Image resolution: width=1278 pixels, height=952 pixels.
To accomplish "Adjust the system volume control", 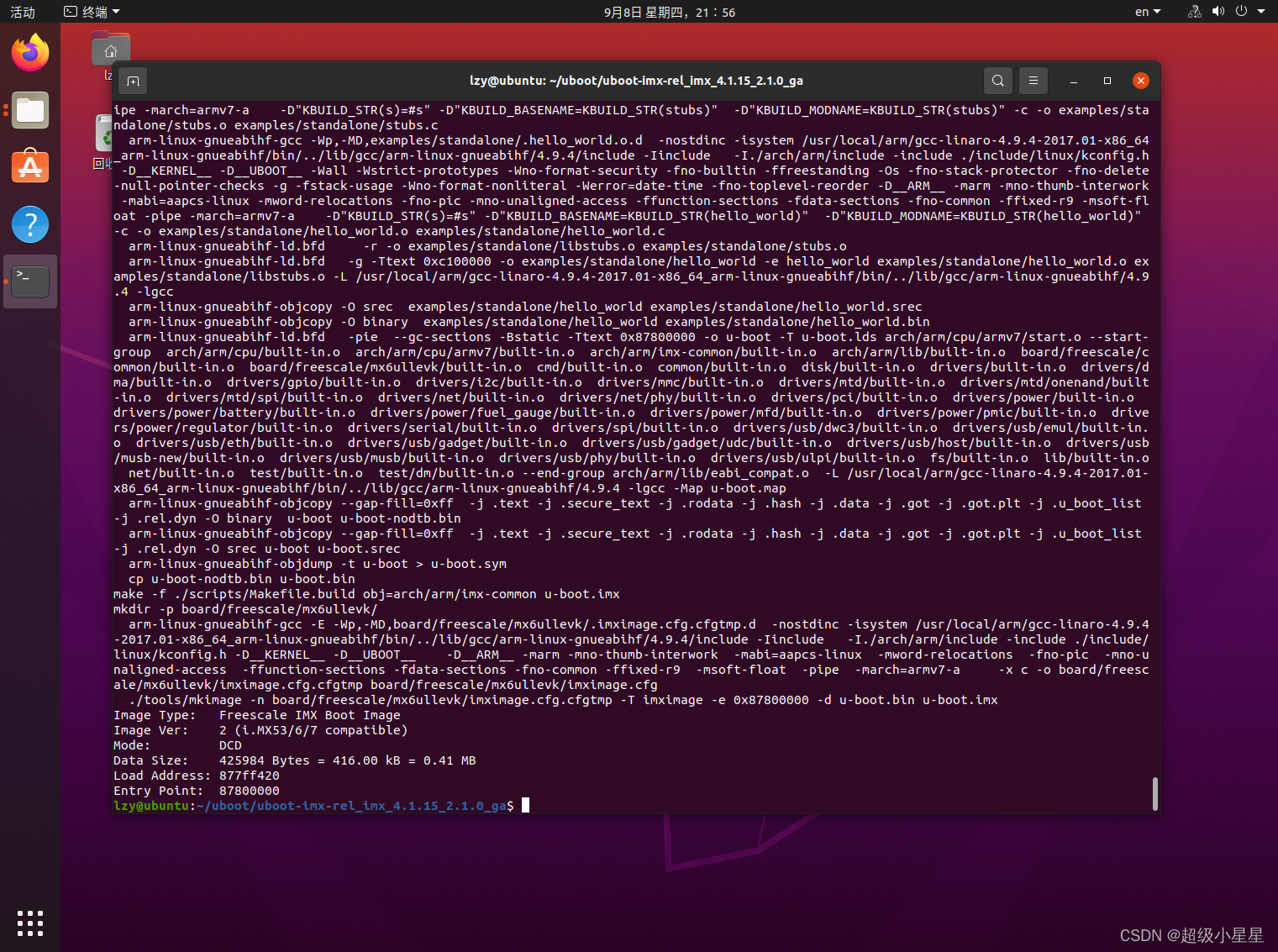I will [x=1218, y=12].
